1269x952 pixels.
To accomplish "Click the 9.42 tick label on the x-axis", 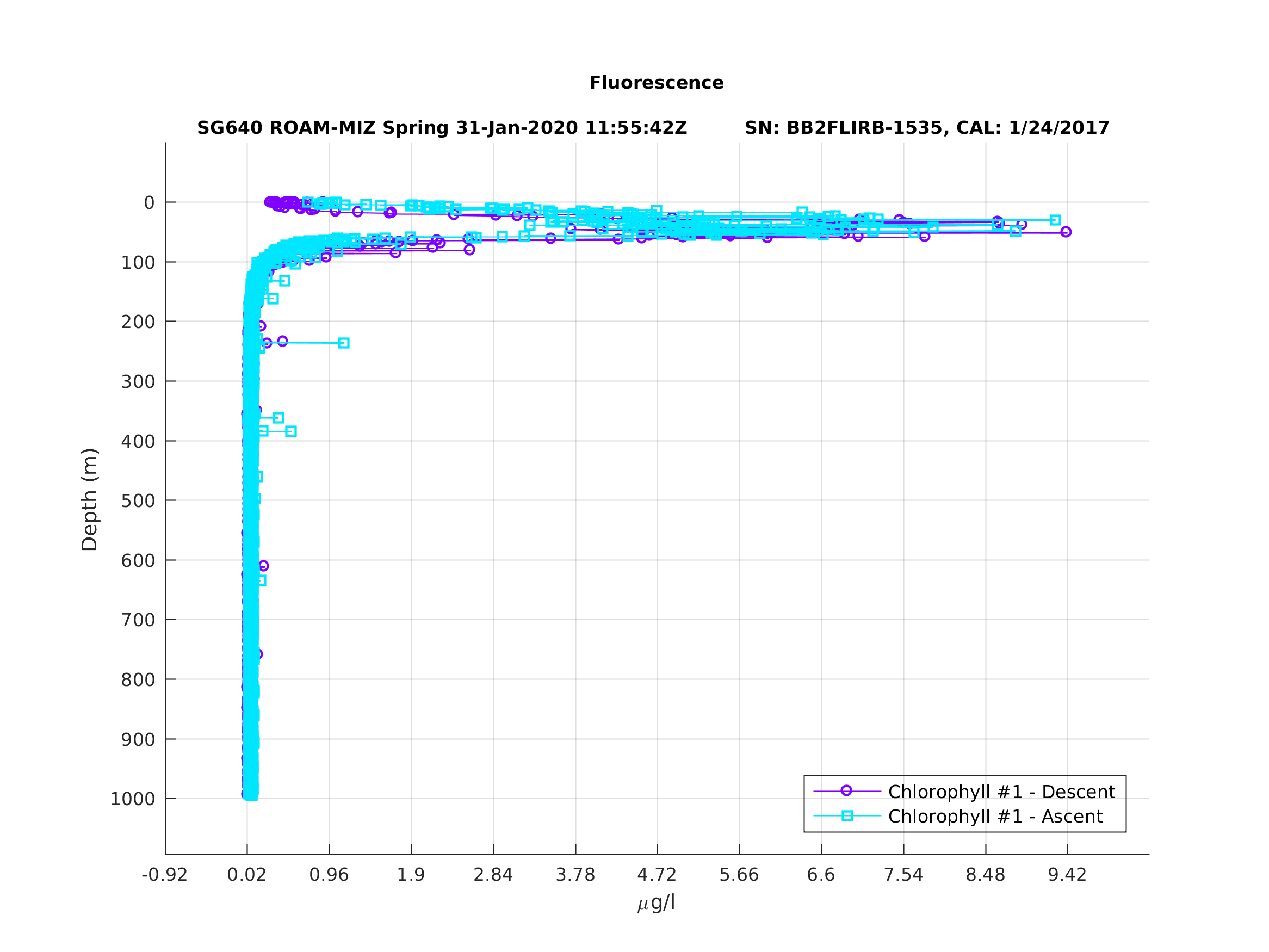I will coord(1067,875).
